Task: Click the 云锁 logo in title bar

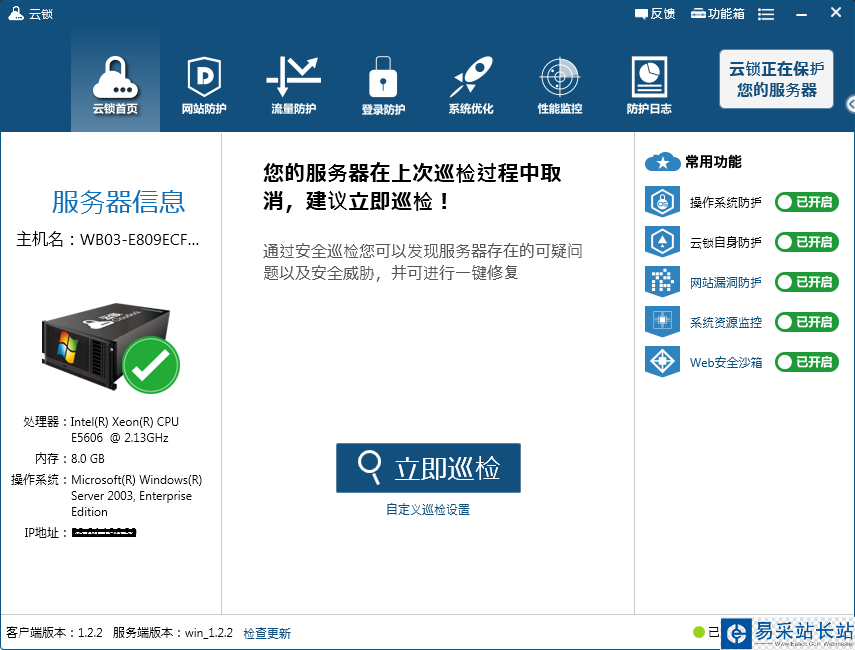Action: pyautogui.click(x=16, y=13)
